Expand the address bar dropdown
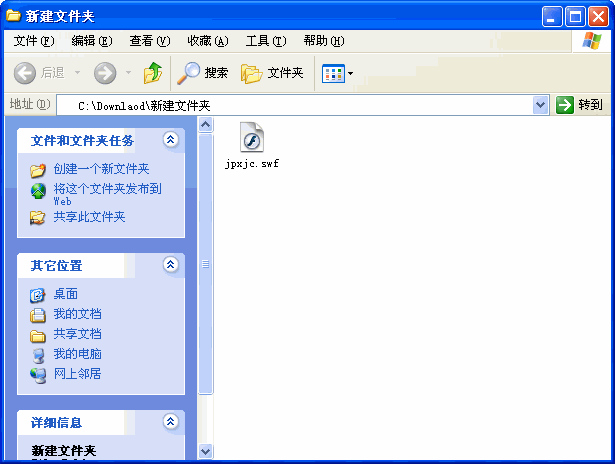This screenshot has width=615, height=464. click(x=540, y=105)
